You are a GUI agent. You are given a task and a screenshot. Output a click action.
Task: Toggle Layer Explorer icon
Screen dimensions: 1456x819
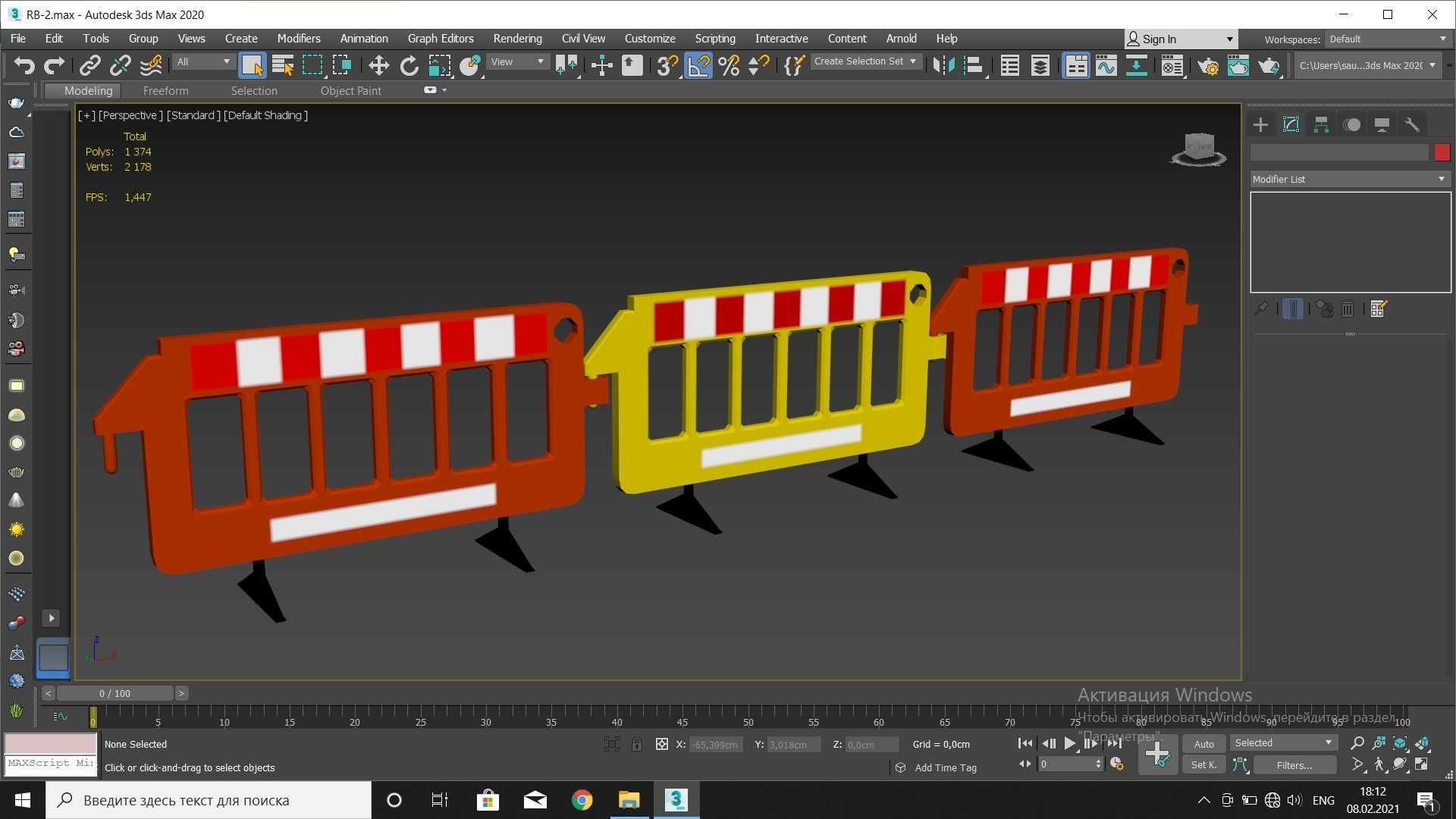click(x=1040, y=66)
